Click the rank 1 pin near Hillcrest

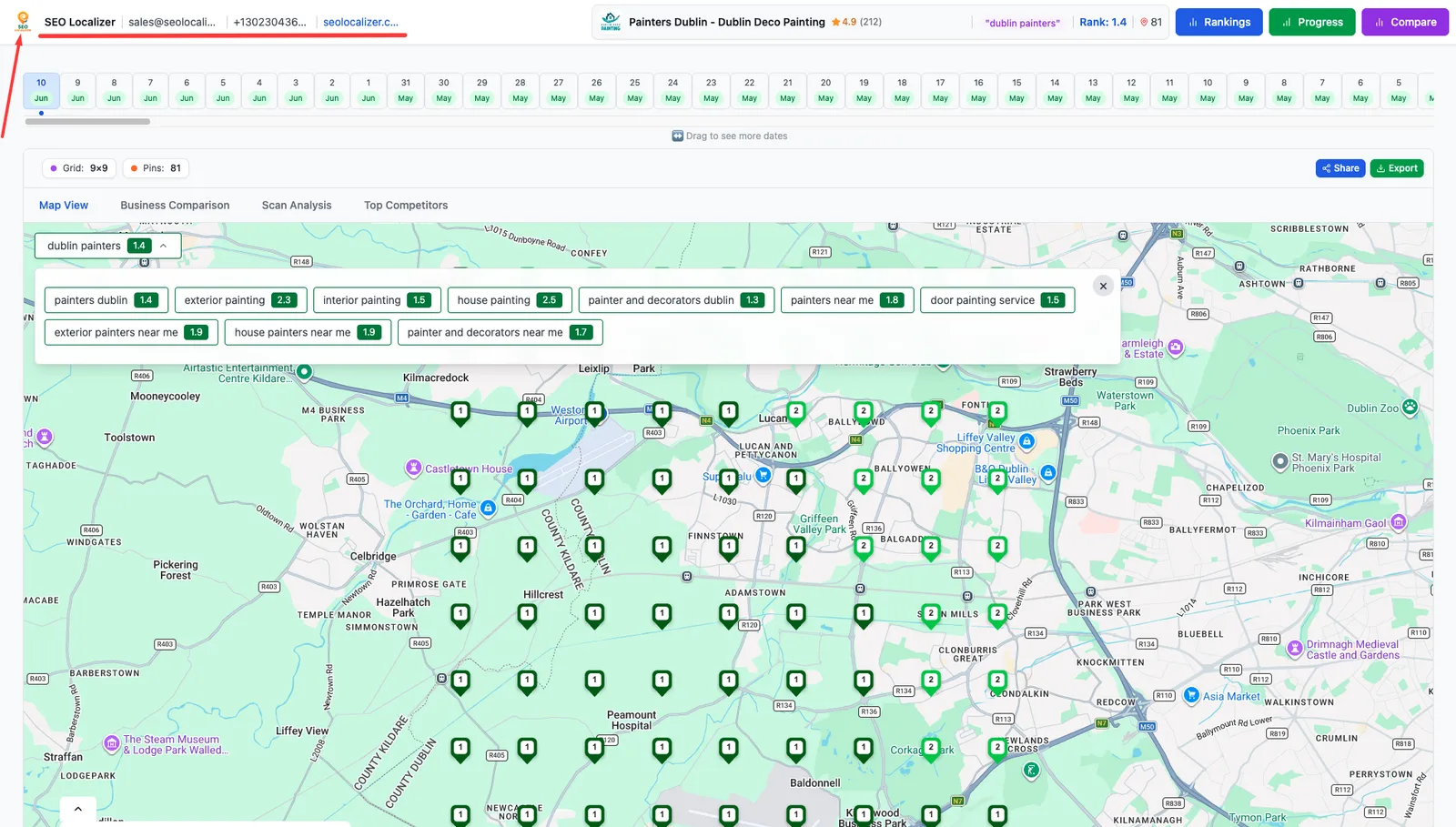[527, 615]
